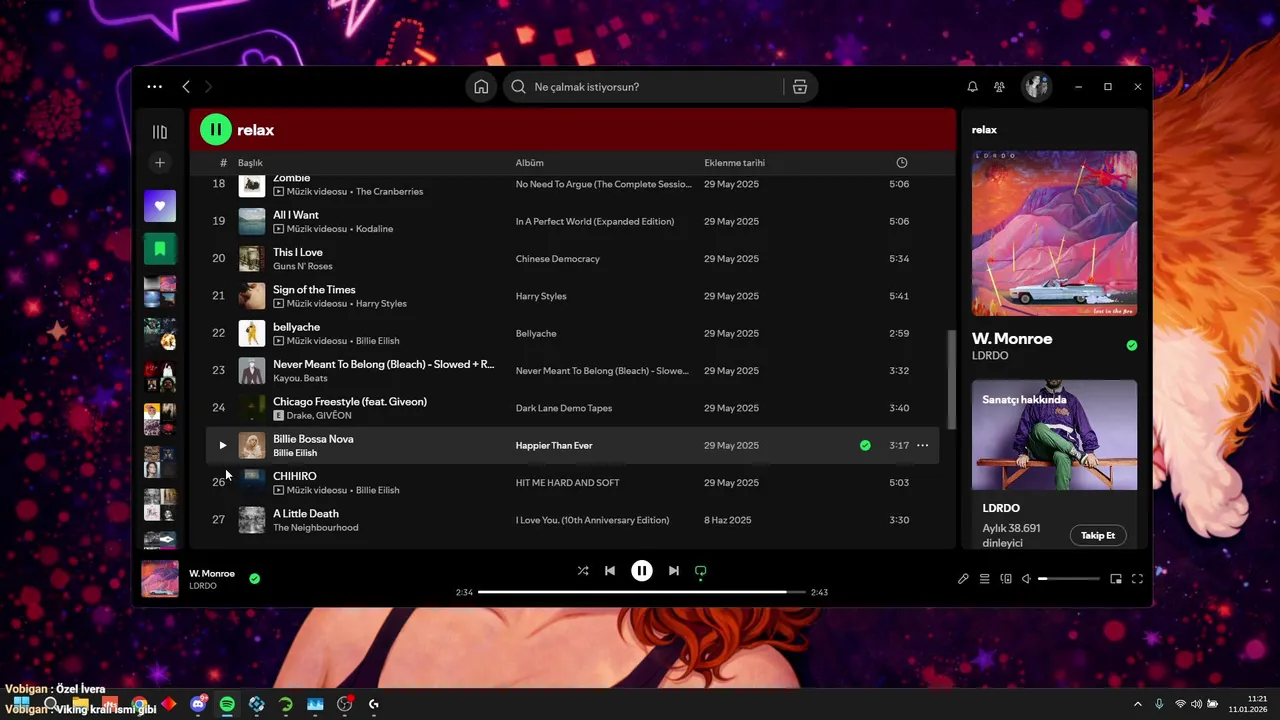Toggle saved checkmark in now-playing bar
Image resolution: width=1280 pixels, height=720 pixels.
[254, 578]
